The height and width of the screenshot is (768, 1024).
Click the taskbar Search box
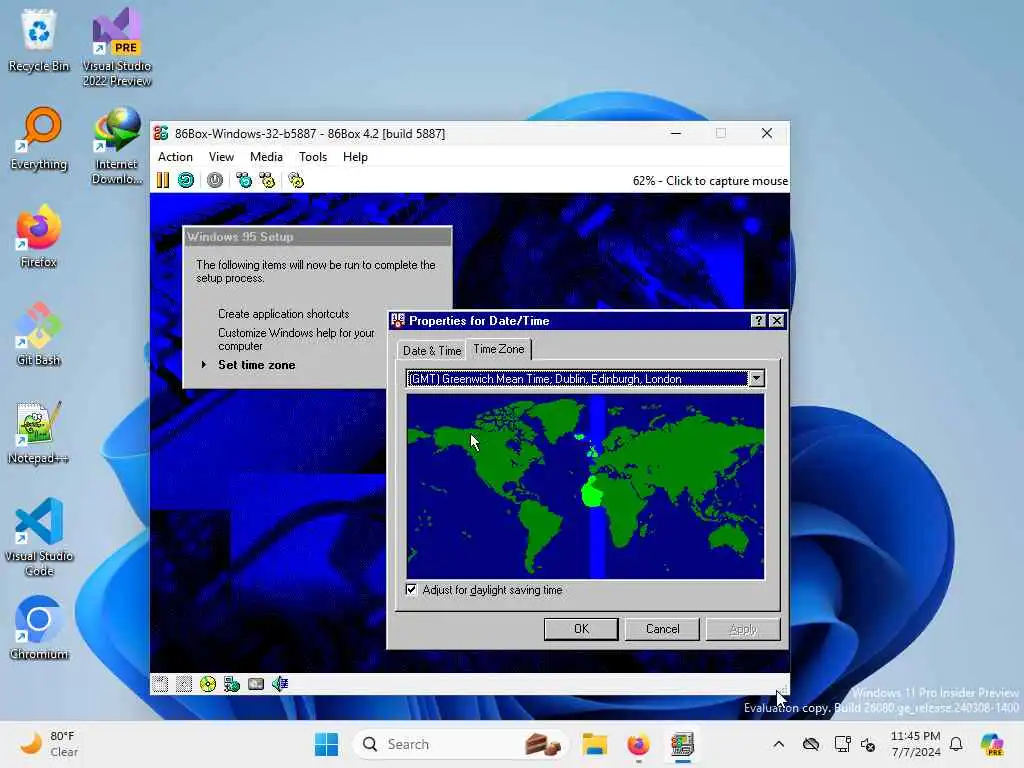(460, 744)
